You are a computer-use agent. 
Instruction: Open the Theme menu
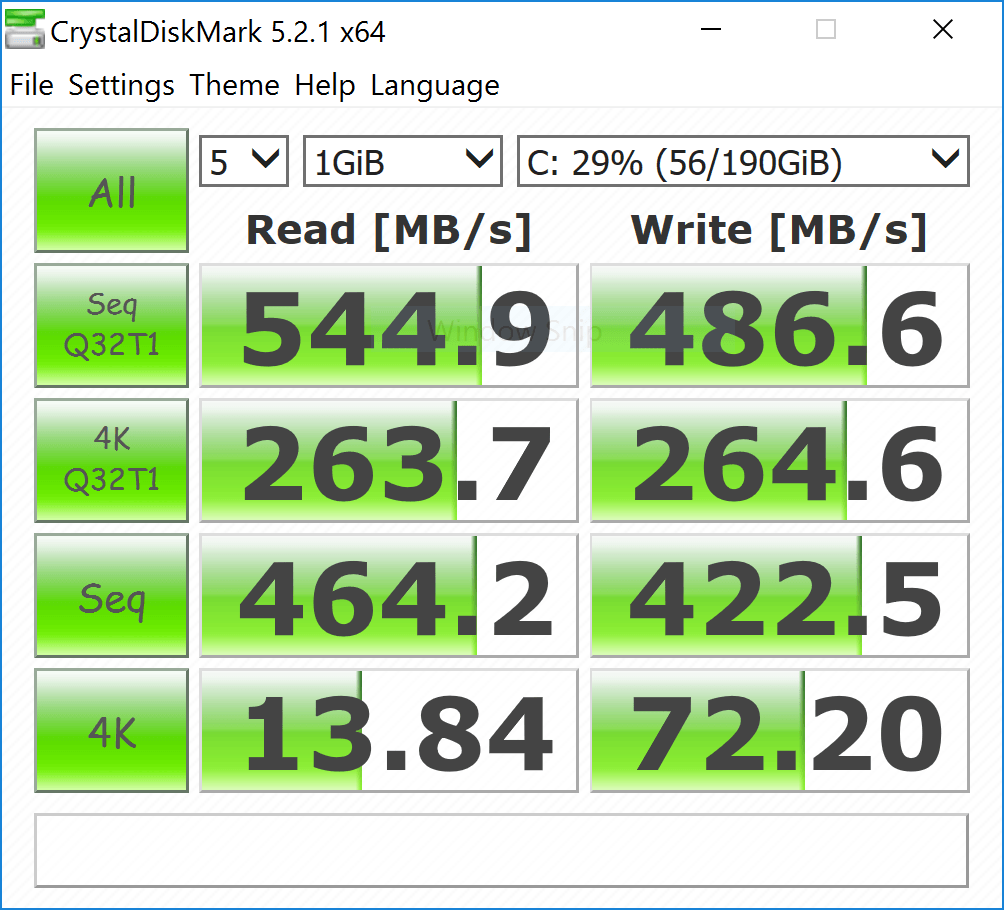[234, 85]
